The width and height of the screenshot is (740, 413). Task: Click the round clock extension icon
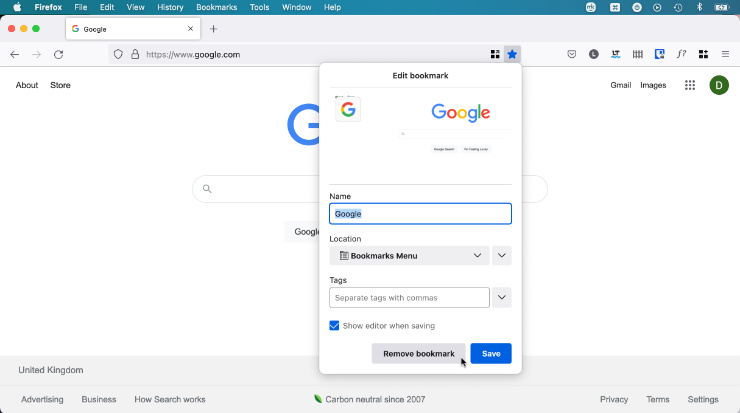(594, 54)
